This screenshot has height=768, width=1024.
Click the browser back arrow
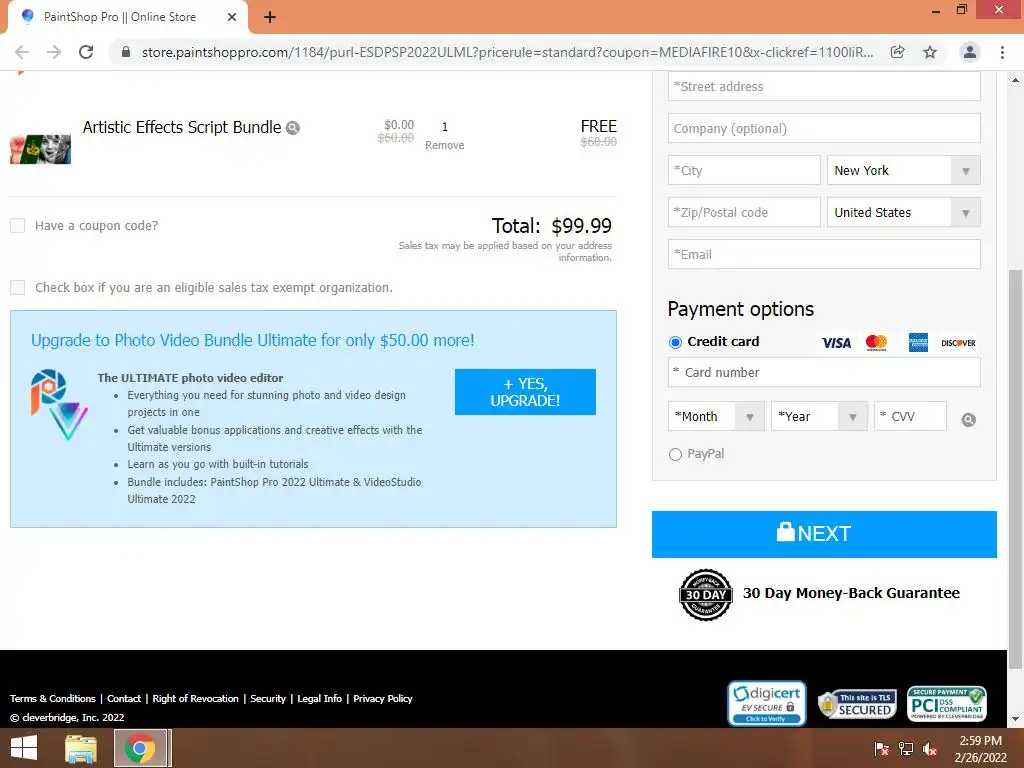coord(22,52)
